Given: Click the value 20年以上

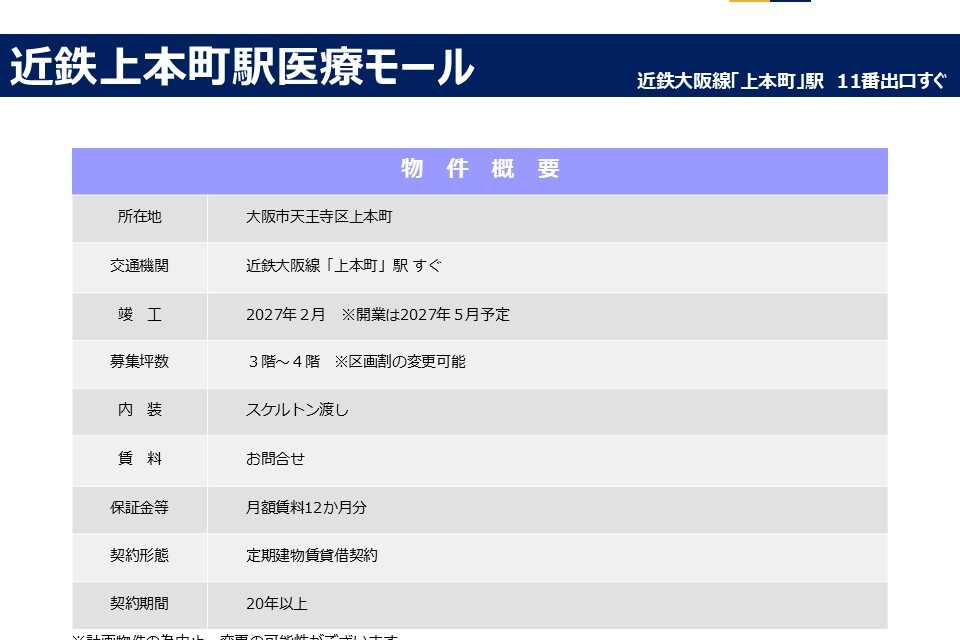Looking at the screenshot, I should point(277,604).
